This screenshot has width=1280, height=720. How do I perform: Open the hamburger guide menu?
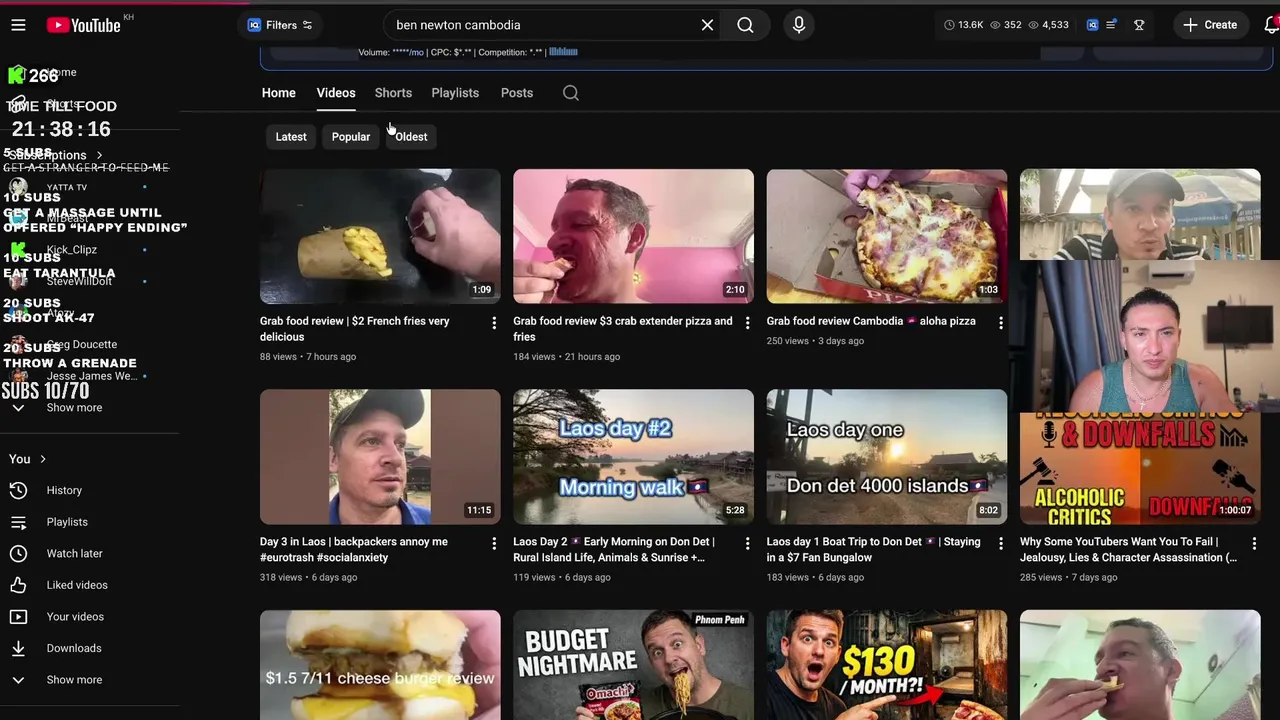(18, 25)
